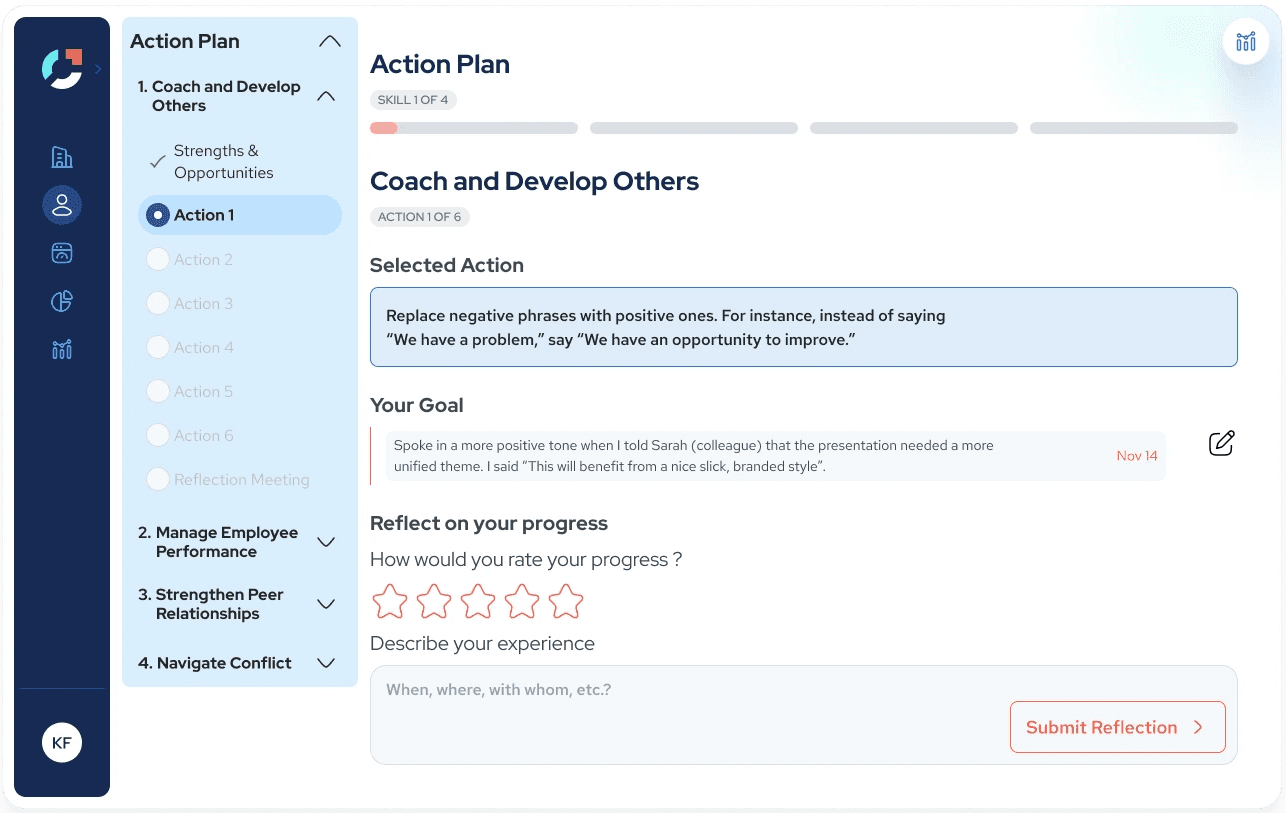Collapse the Action Plan panel header

(x=329, y=42)
